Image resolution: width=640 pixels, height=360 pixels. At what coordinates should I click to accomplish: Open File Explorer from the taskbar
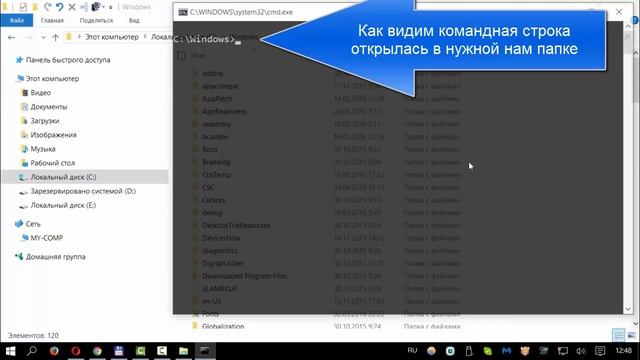coord(184,351)
